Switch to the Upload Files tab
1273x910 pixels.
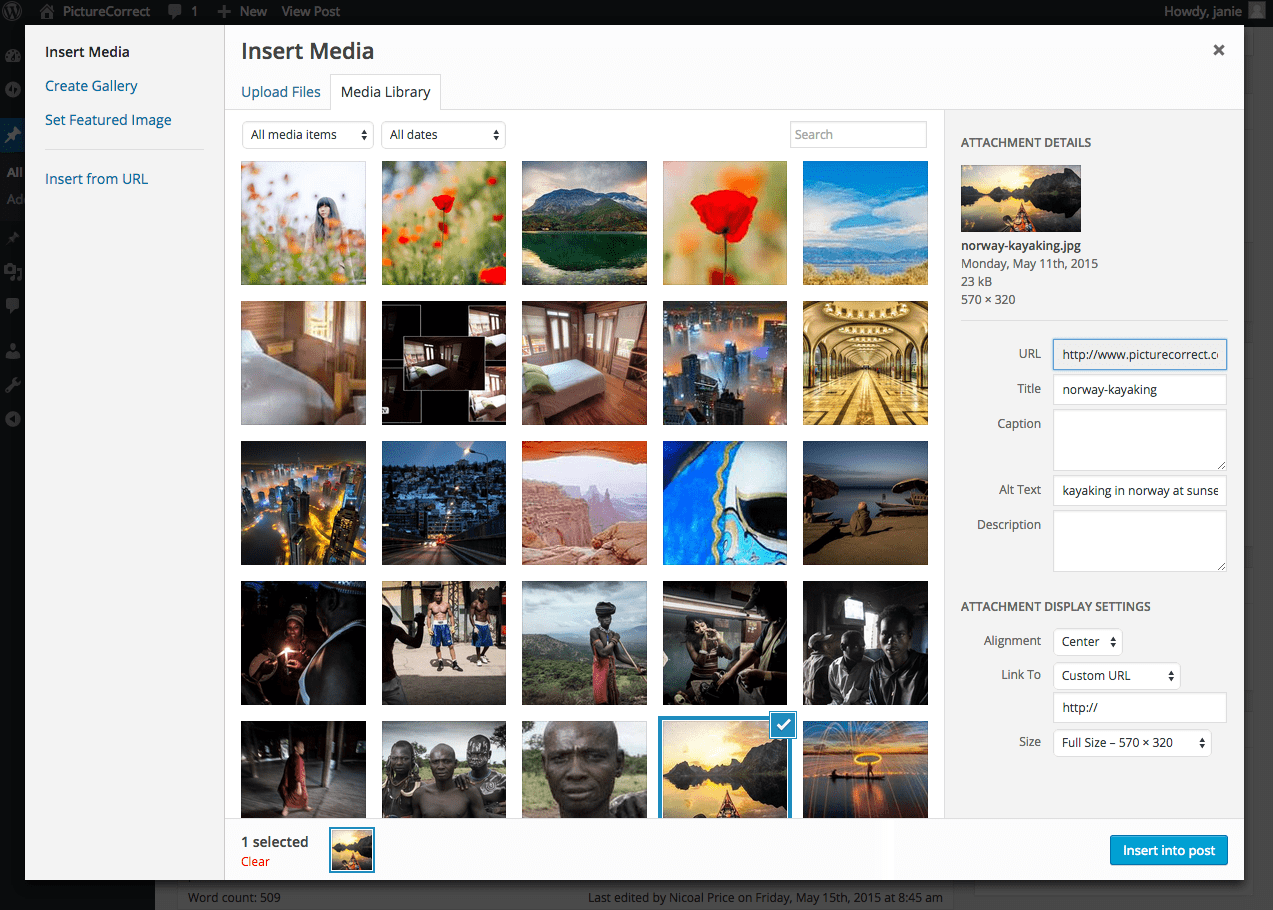tap(281, 92)
